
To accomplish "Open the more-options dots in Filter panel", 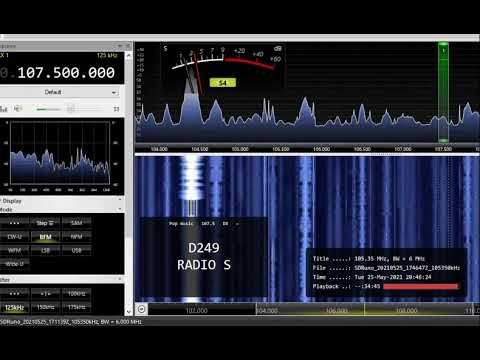I will point(14,294).
